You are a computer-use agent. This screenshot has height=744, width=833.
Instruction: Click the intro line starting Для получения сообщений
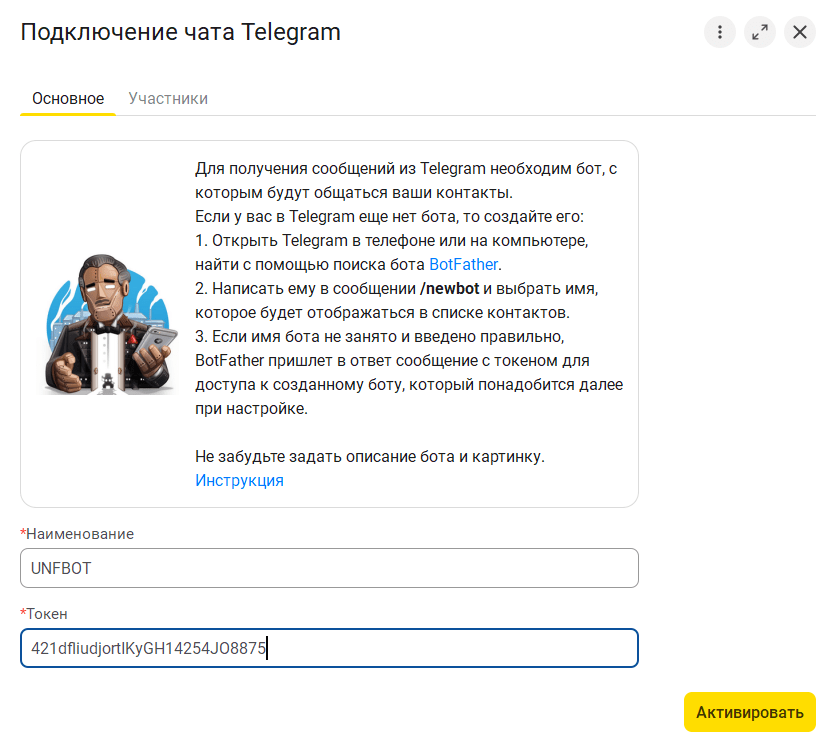(x=405, y=168)
